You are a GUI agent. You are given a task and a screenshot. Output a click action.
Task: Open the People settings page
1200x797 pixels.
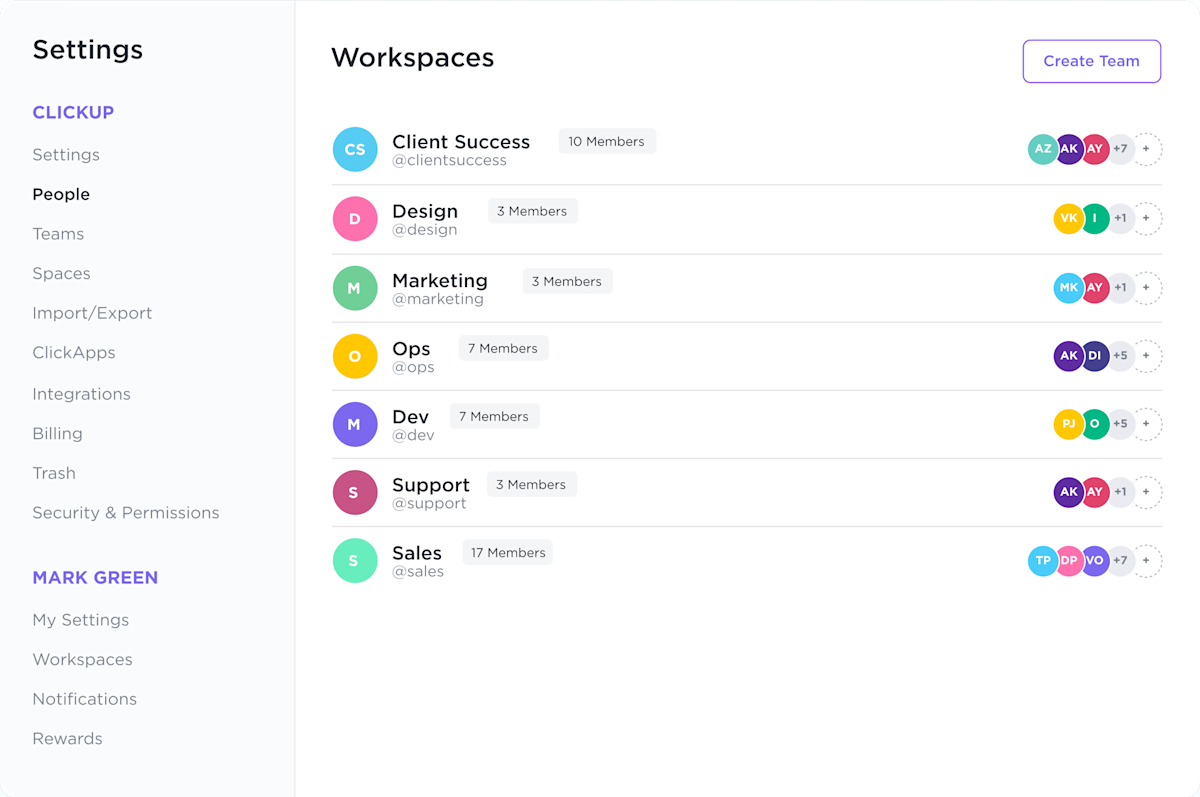(x=61, y=194)
